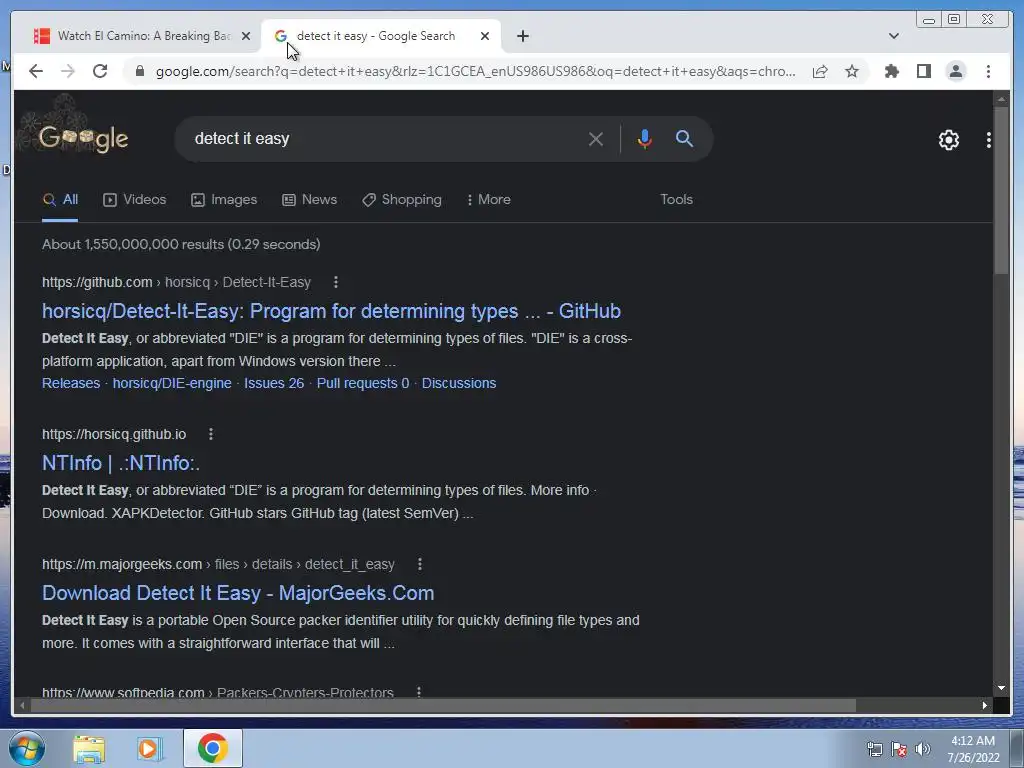1024x768 pixels.
Task: Switch to Videos results
Action: pos(135,200)
